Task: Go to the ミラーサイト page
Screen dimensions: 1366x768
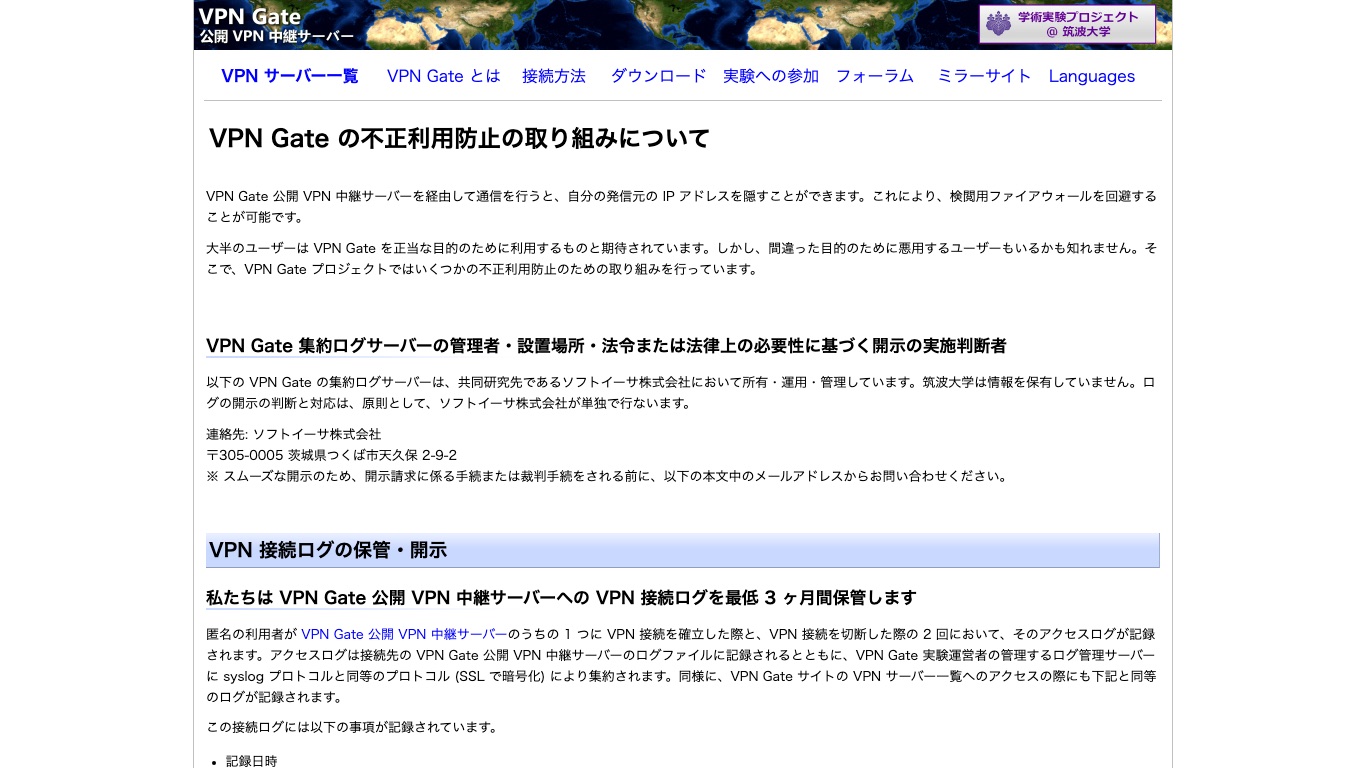Action: 984,76
